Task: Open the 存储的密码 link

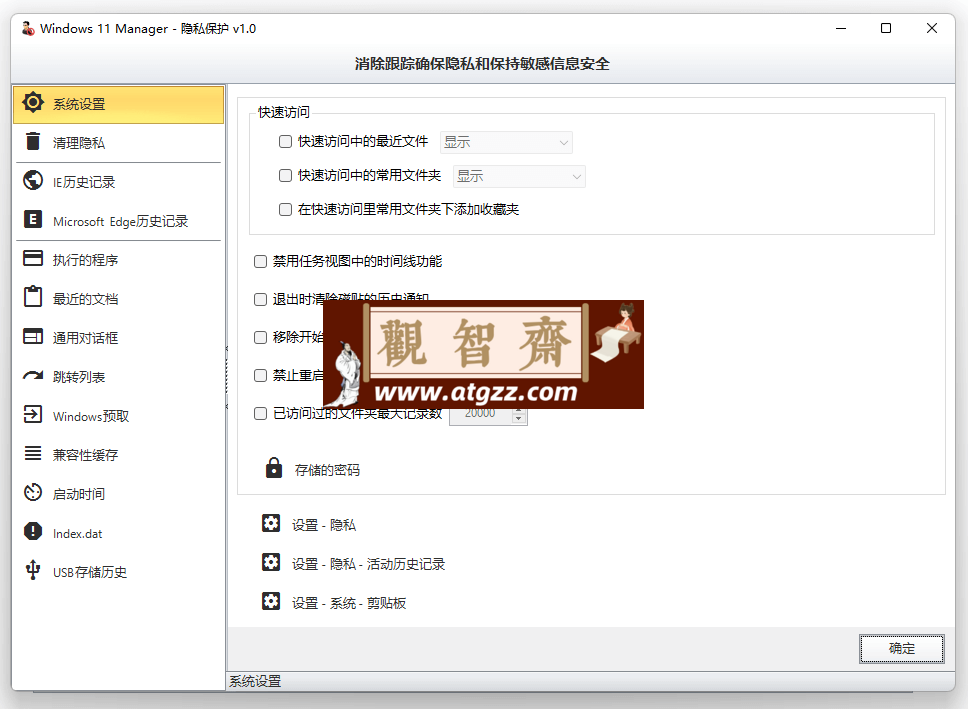Action: coord(327,470)
